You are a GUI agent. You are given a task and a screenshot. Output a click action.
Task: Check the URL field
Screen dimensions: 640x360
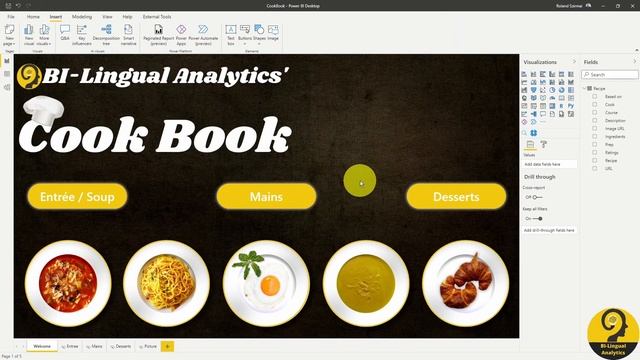595,168
